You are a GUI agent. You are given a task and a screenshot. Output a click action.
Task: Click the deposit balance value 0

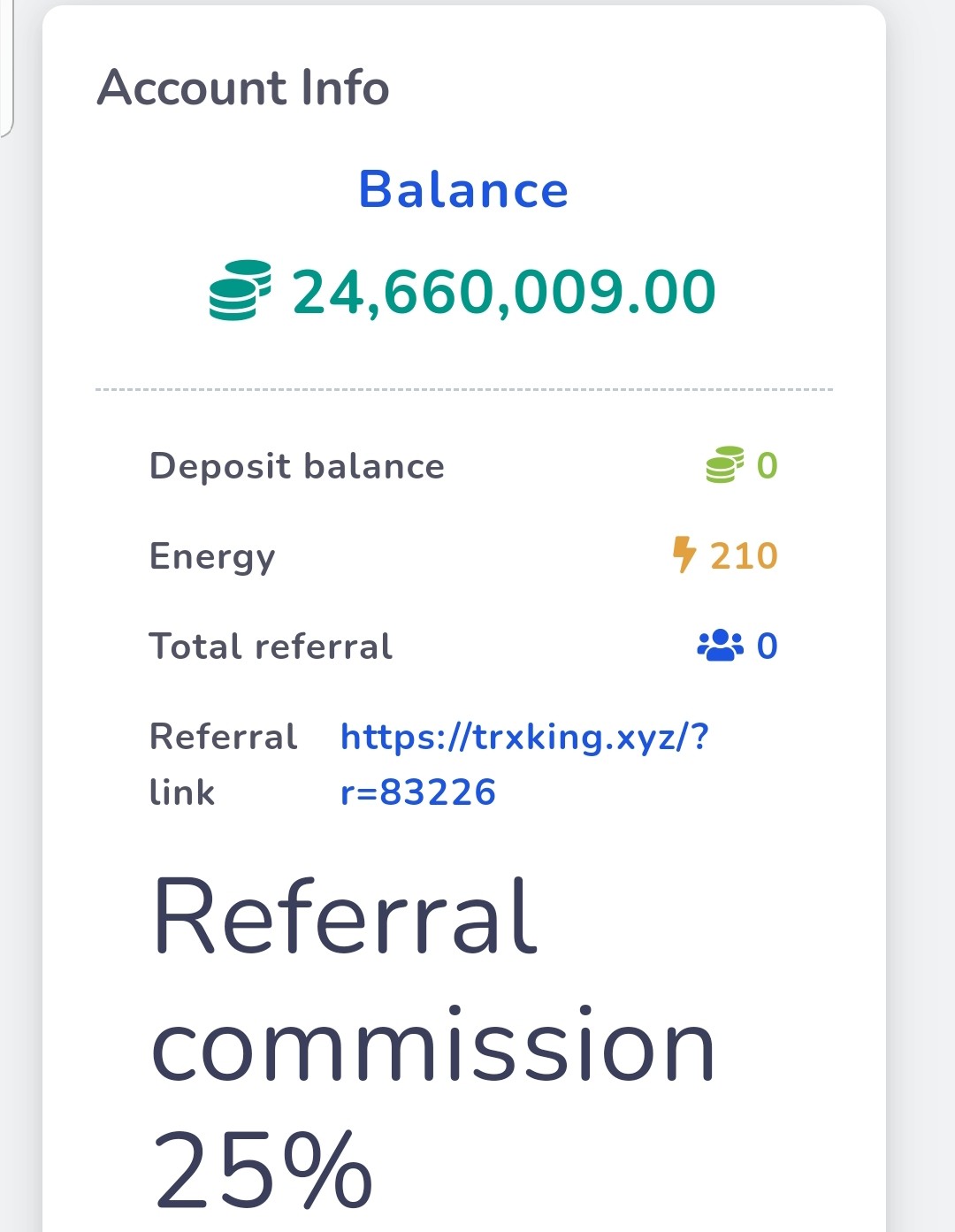tap(768, 466)
